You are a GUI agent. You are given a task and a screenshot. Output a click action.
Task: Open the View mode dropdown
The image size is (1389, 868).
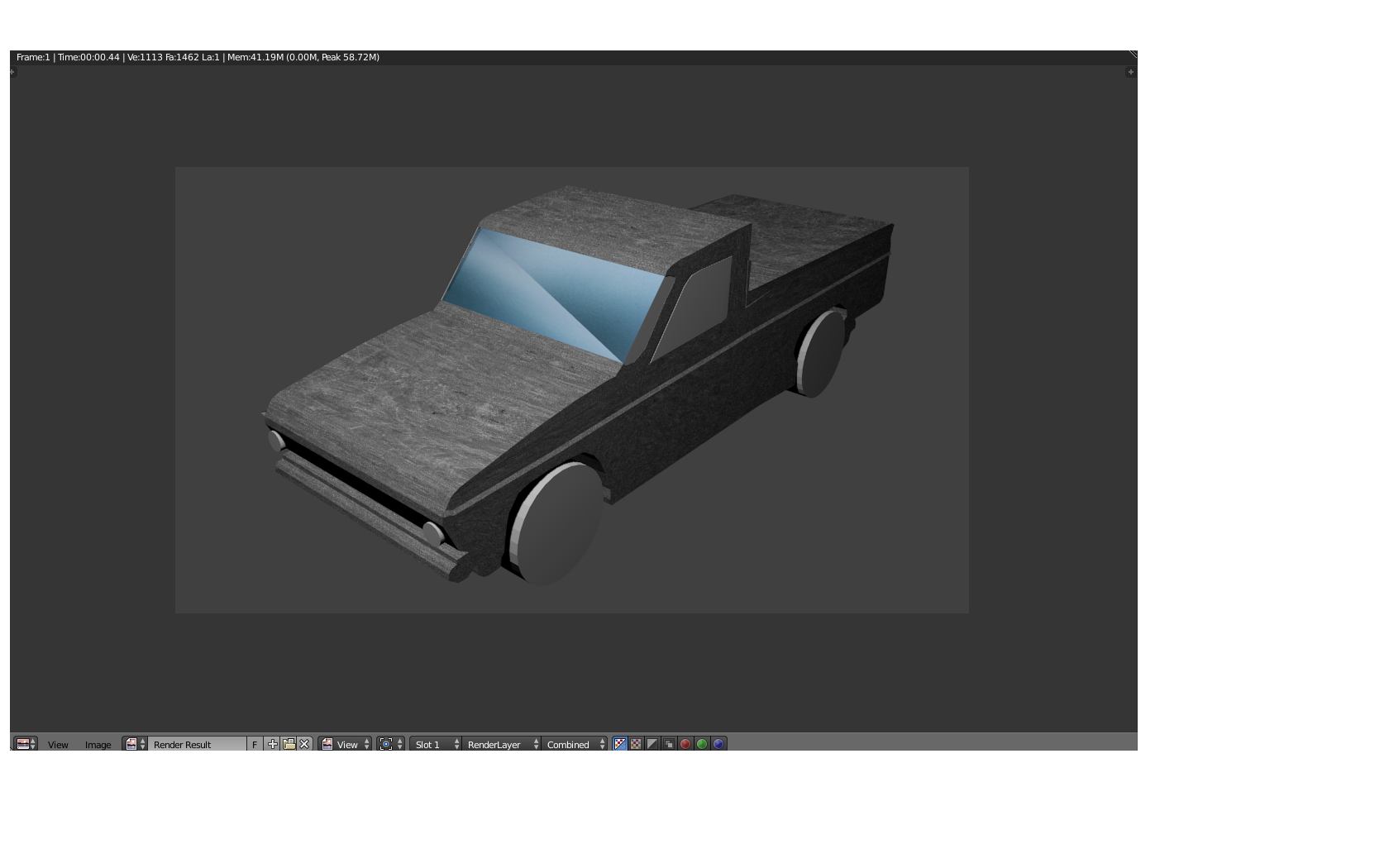[x=346, y=744]
